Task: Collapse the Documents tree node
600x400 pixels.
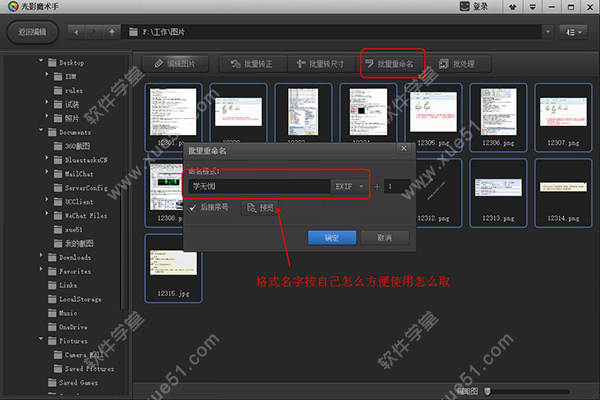Action: (x=41, y=130)
